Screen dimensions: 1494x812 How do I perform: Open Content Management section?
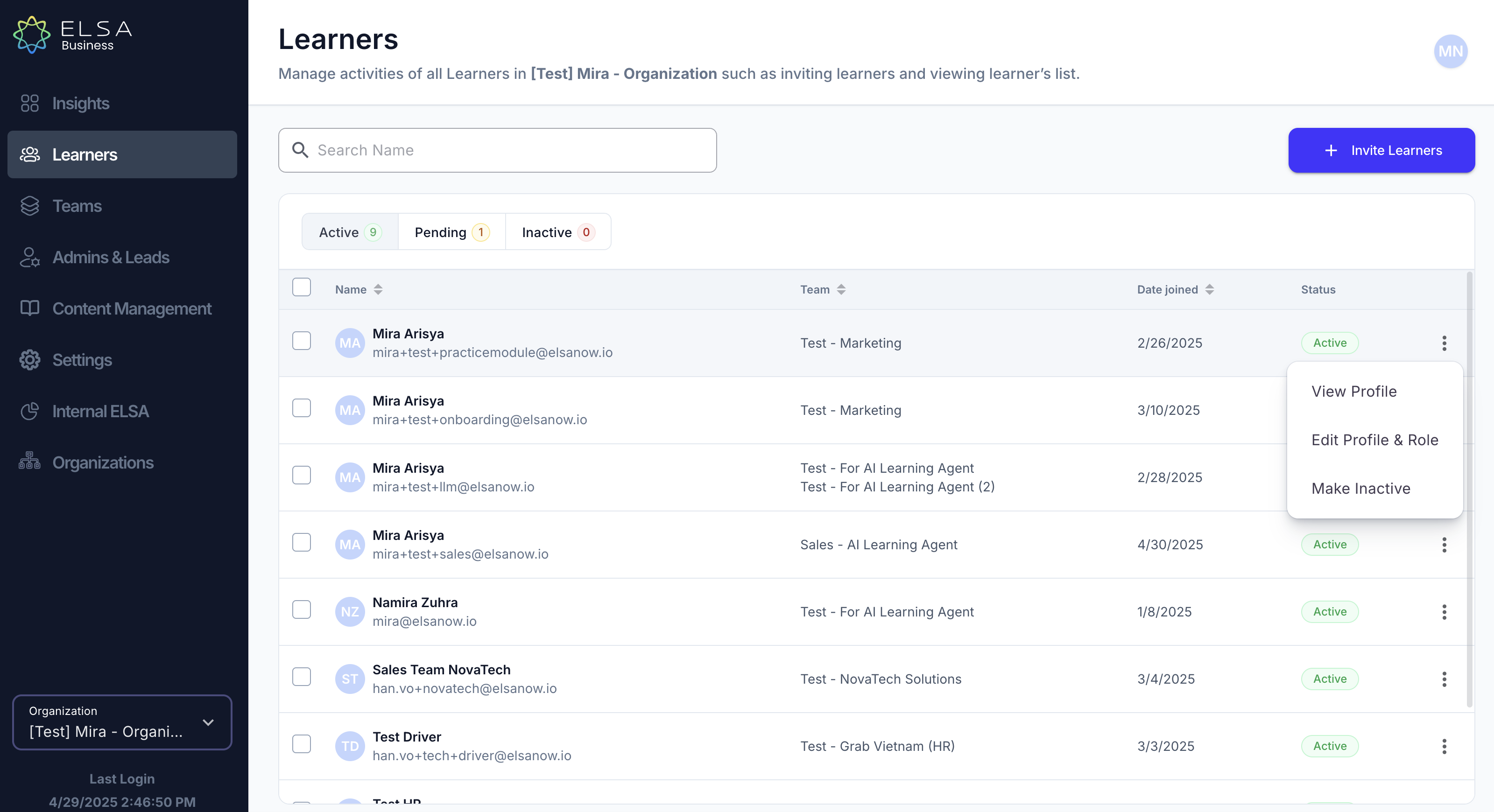[122, 308]
